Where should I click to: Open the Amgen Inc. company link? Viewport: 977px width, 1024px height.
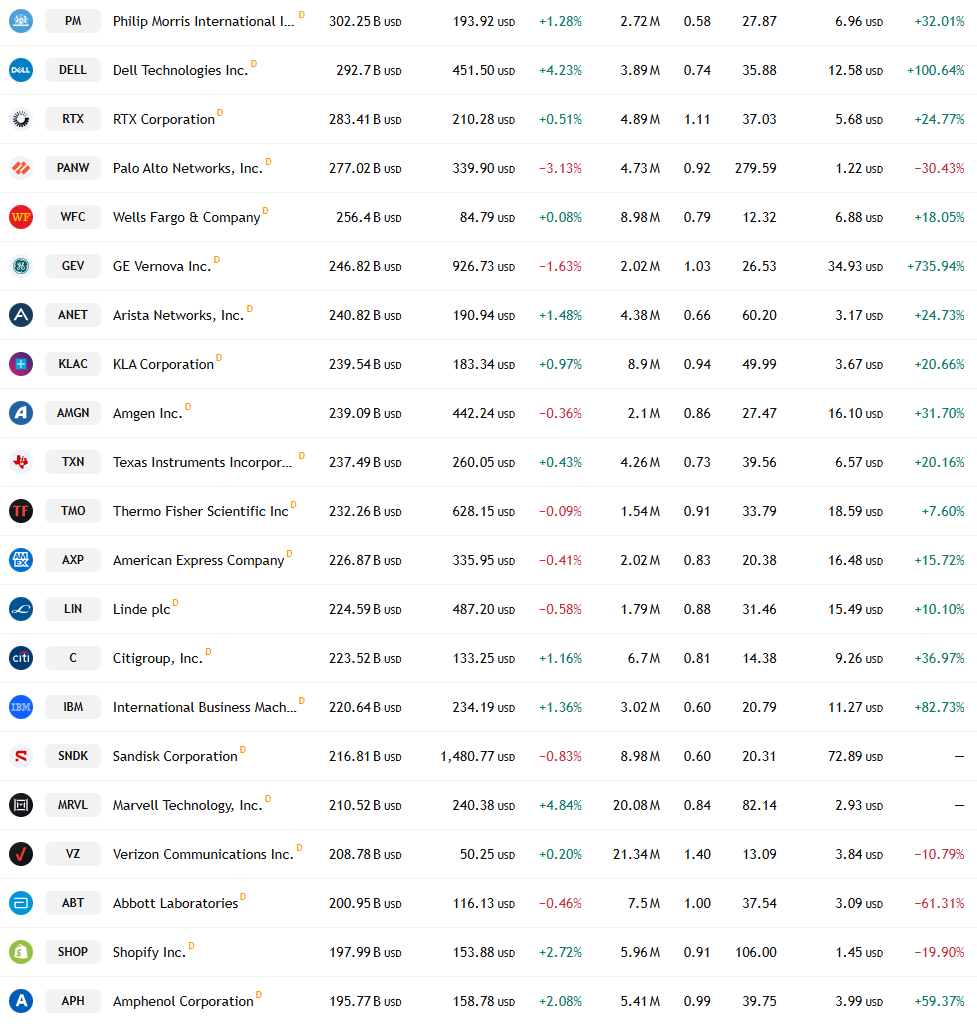[148, 413]
